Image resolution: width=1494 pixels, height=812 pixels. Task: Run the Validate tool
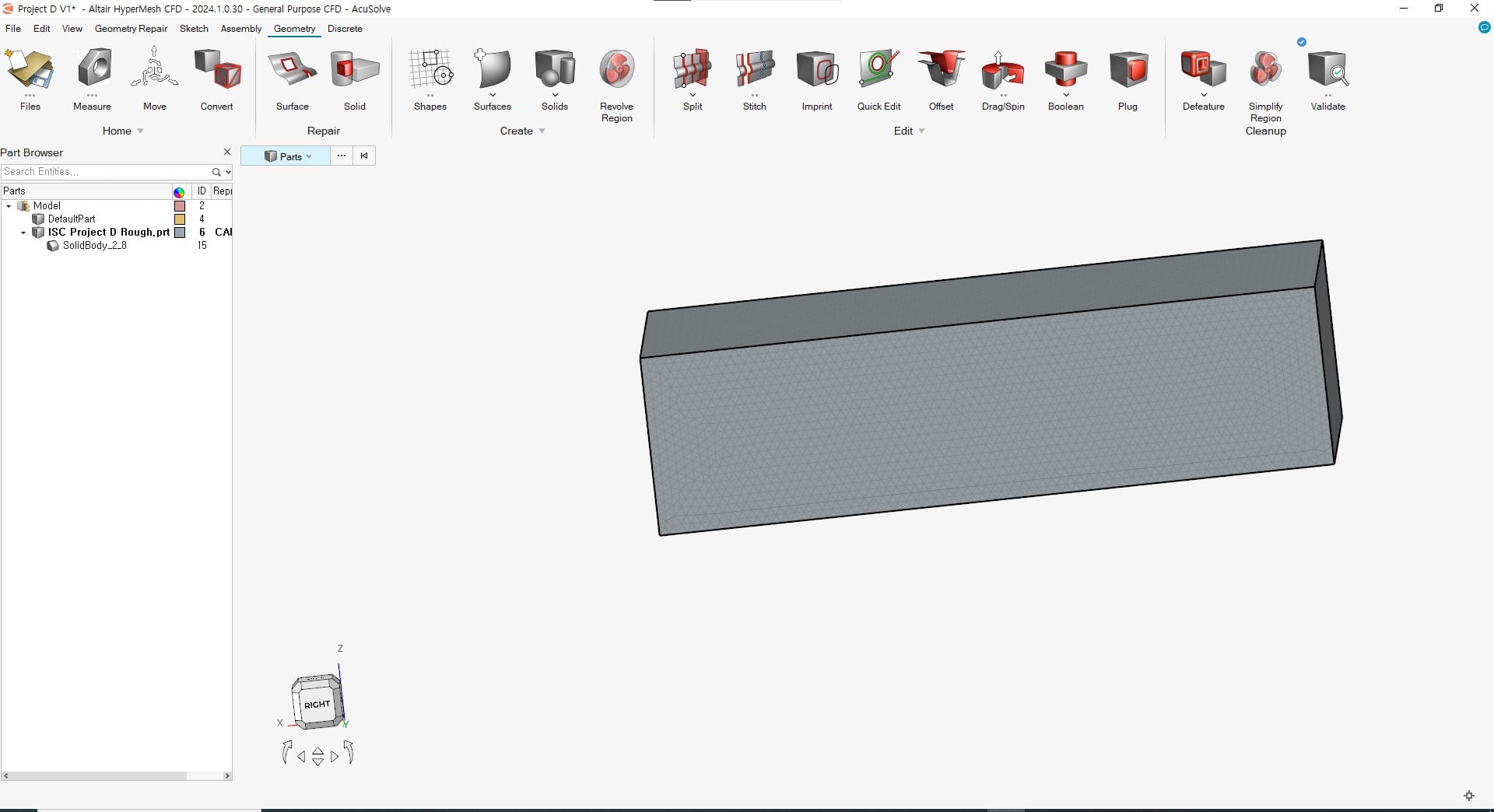tap(1327, 78)
